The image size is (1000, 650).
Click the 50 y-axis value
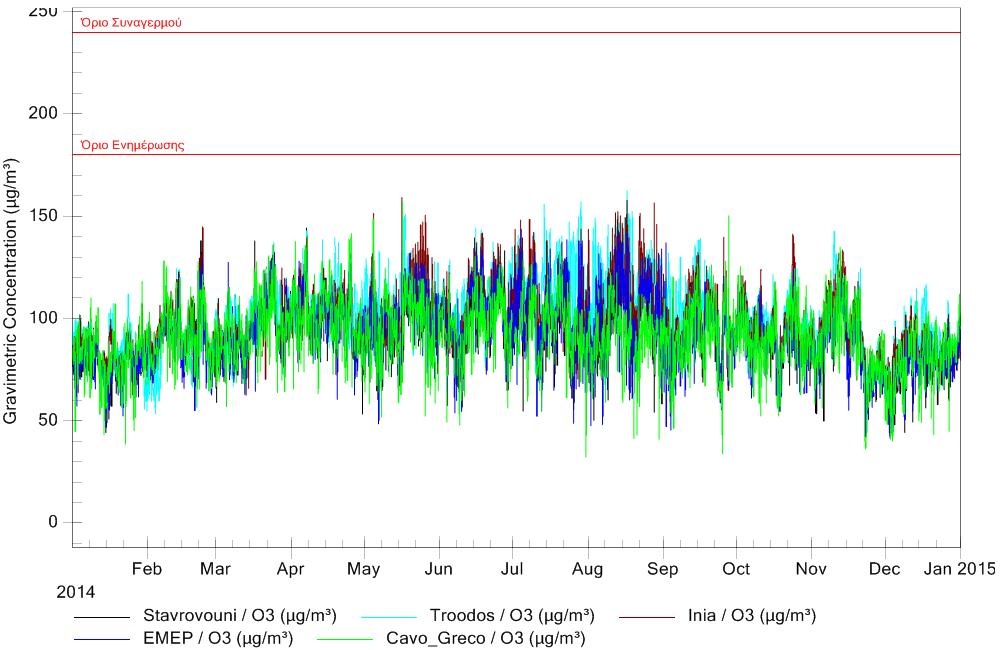(48, 420)
